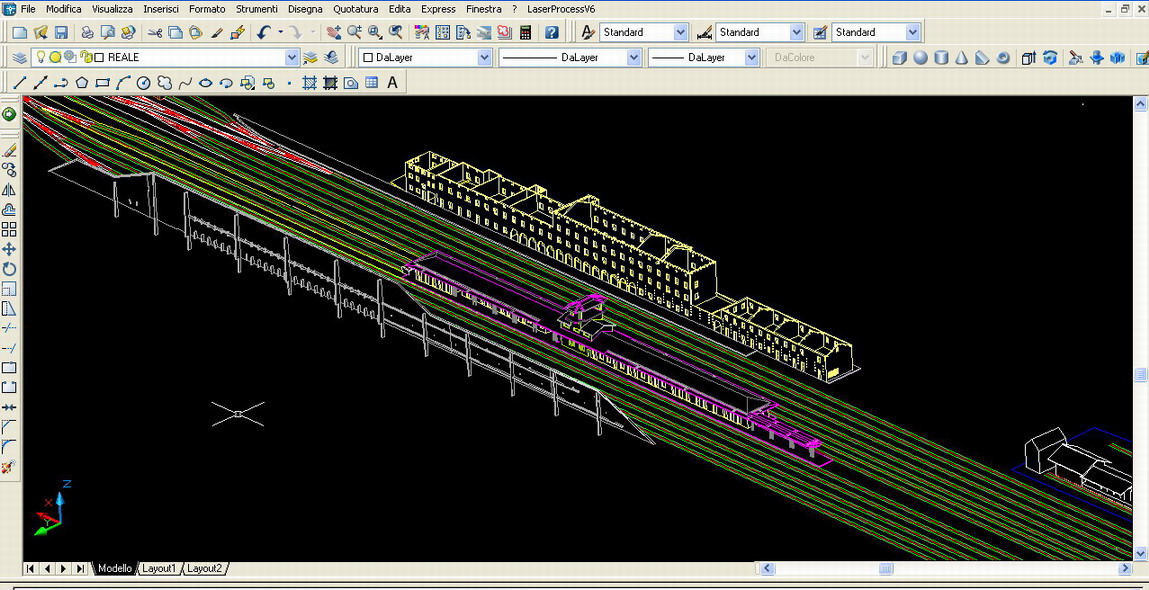Expand the REALE layer dropdown list
This screenshot has height=590, width=1149.
292,58
